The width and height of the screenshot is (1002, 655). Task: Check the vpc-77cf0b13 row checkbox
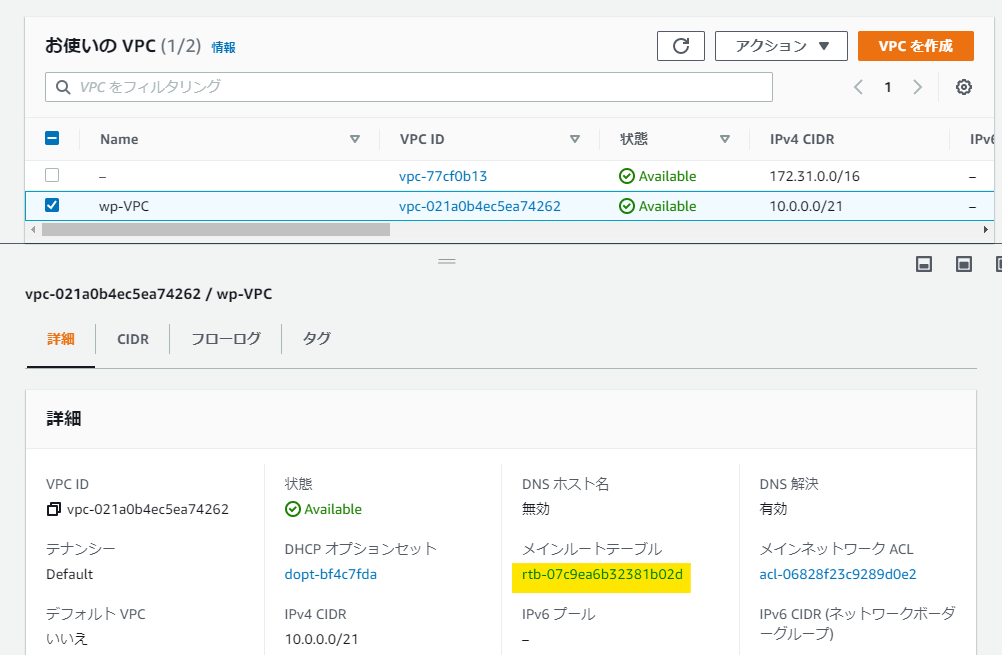[x=52, y=175]
